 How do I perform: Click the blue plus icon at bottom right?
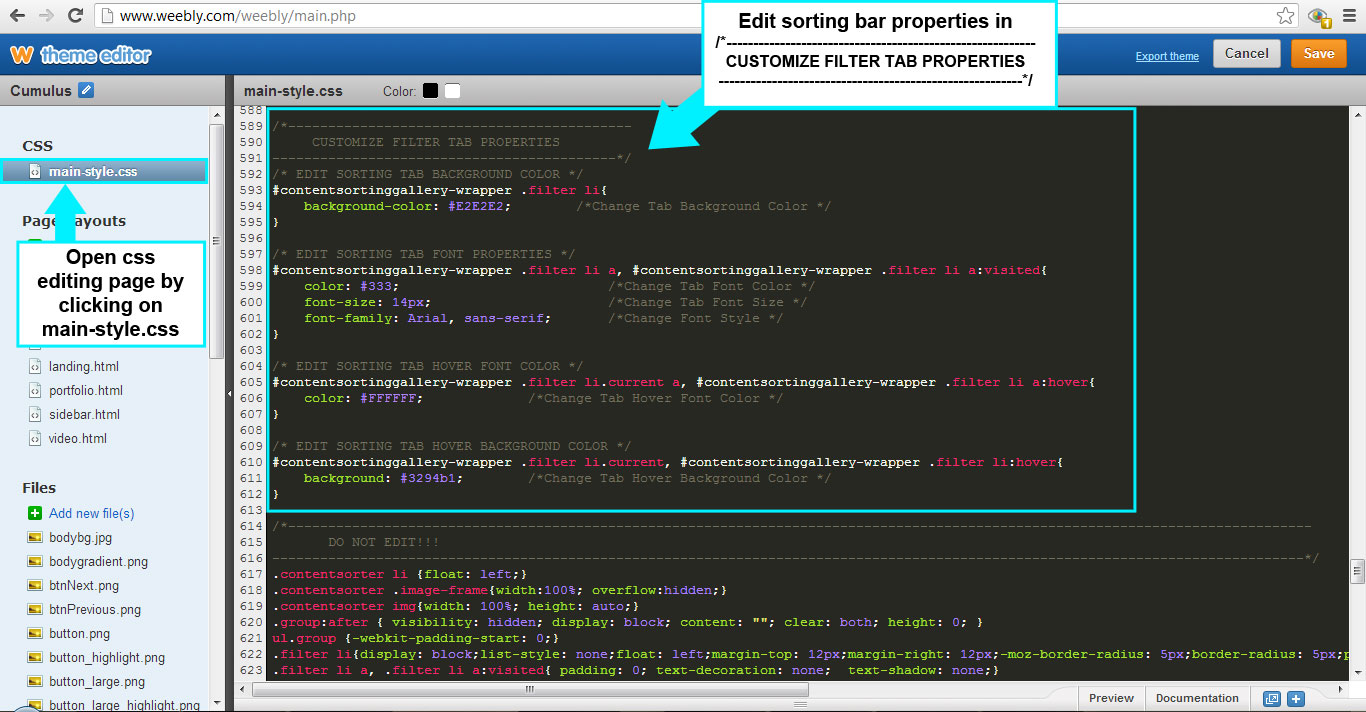[1295, 699]
